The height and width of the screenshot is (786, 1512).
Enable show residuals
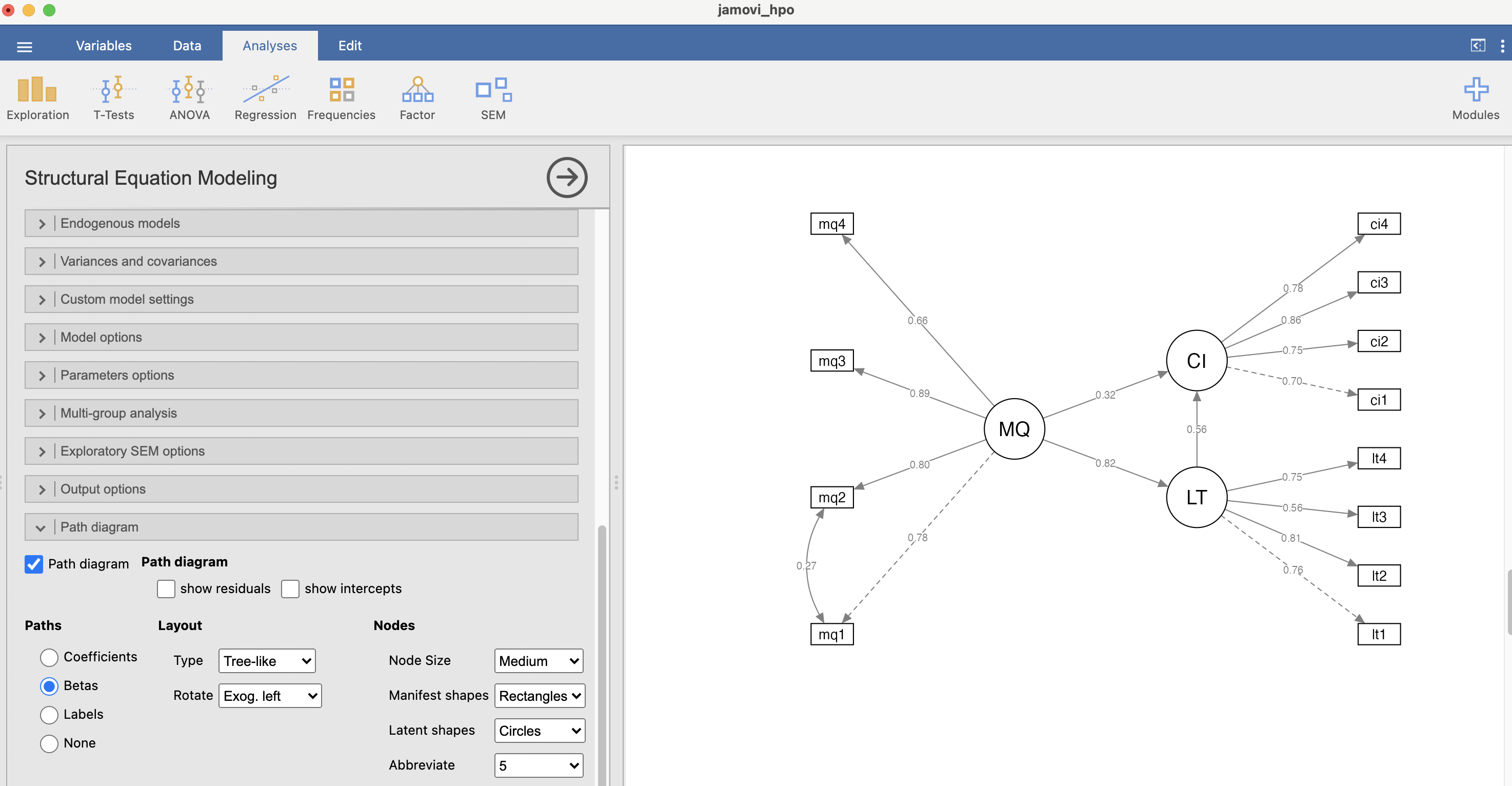(x=166, y=589)
